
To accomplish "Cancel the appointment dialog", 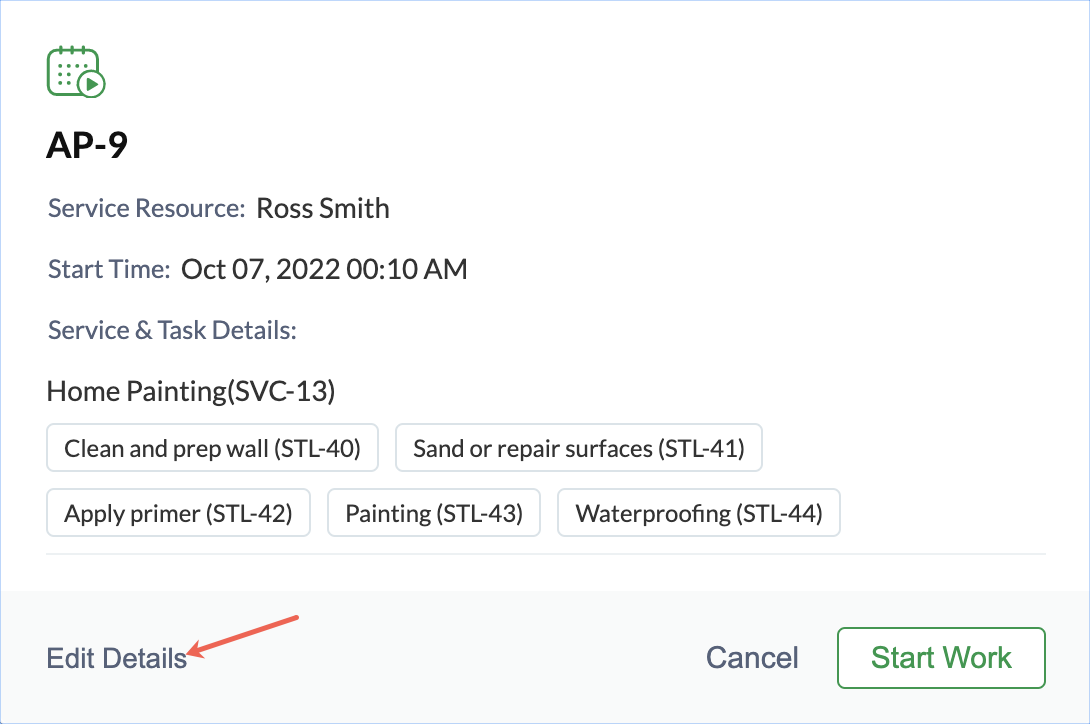I will coord(752,658).
